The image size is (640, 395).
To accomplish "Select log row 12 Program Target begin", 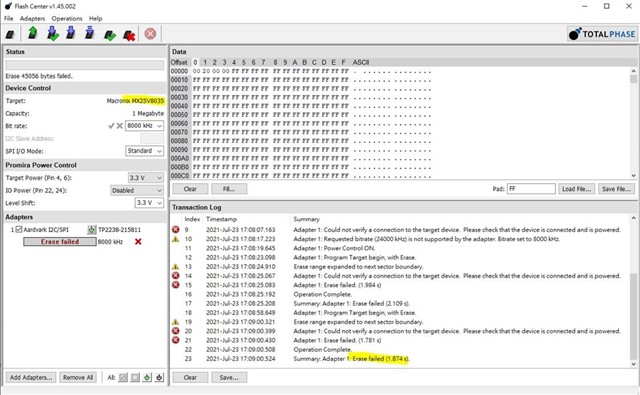I will click(x=401, y=257).
